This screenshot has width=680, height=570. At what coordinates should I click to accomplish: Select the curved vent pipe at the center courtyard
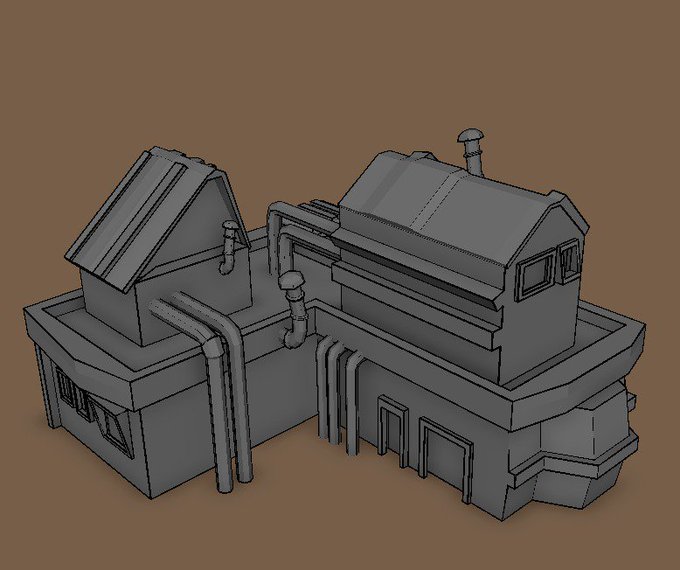[x=294, y=308]
